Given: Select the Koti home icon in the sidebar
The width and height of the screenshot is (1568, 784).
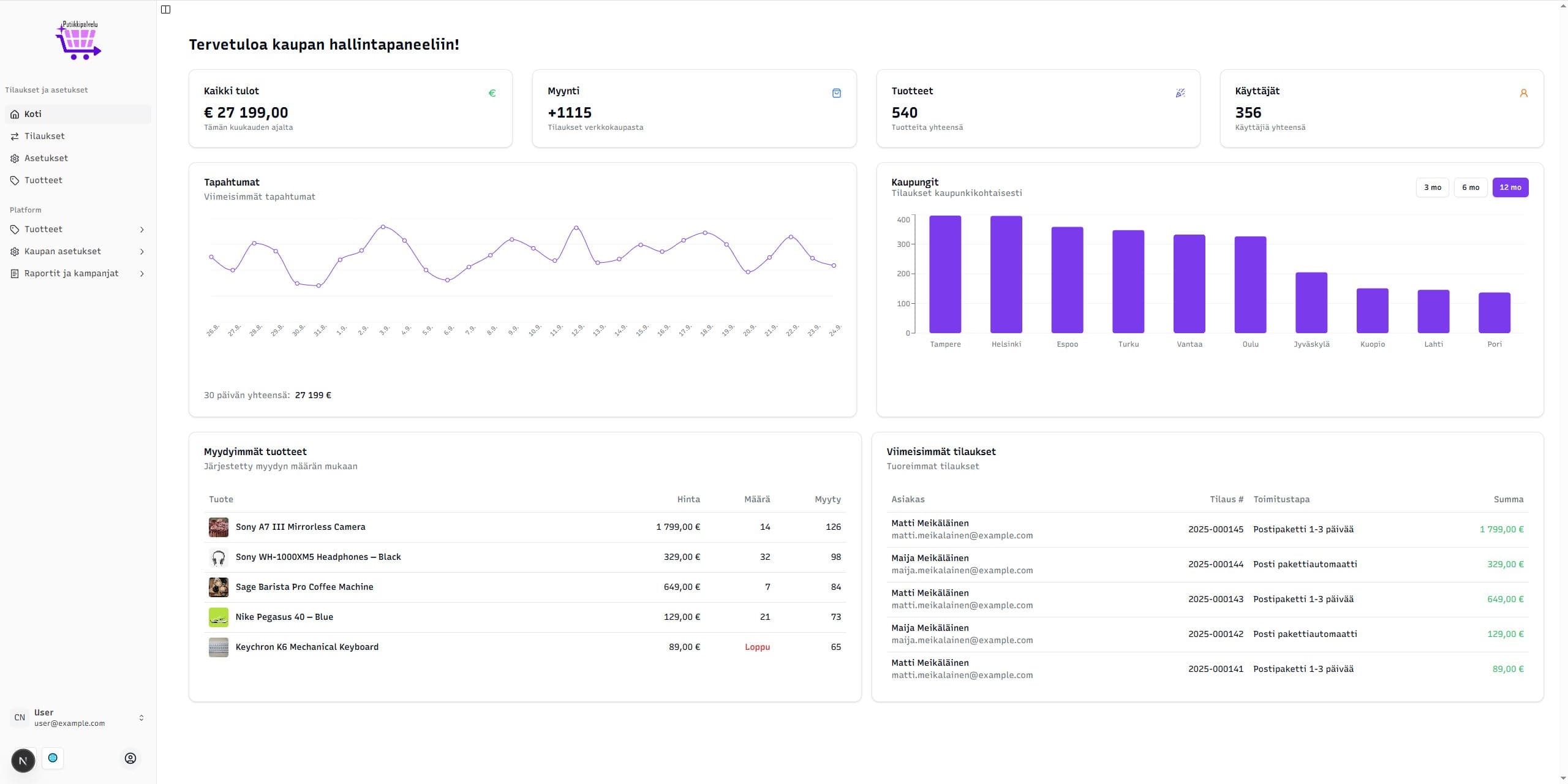Looking at the screenshot, I should tap(14, 114).
